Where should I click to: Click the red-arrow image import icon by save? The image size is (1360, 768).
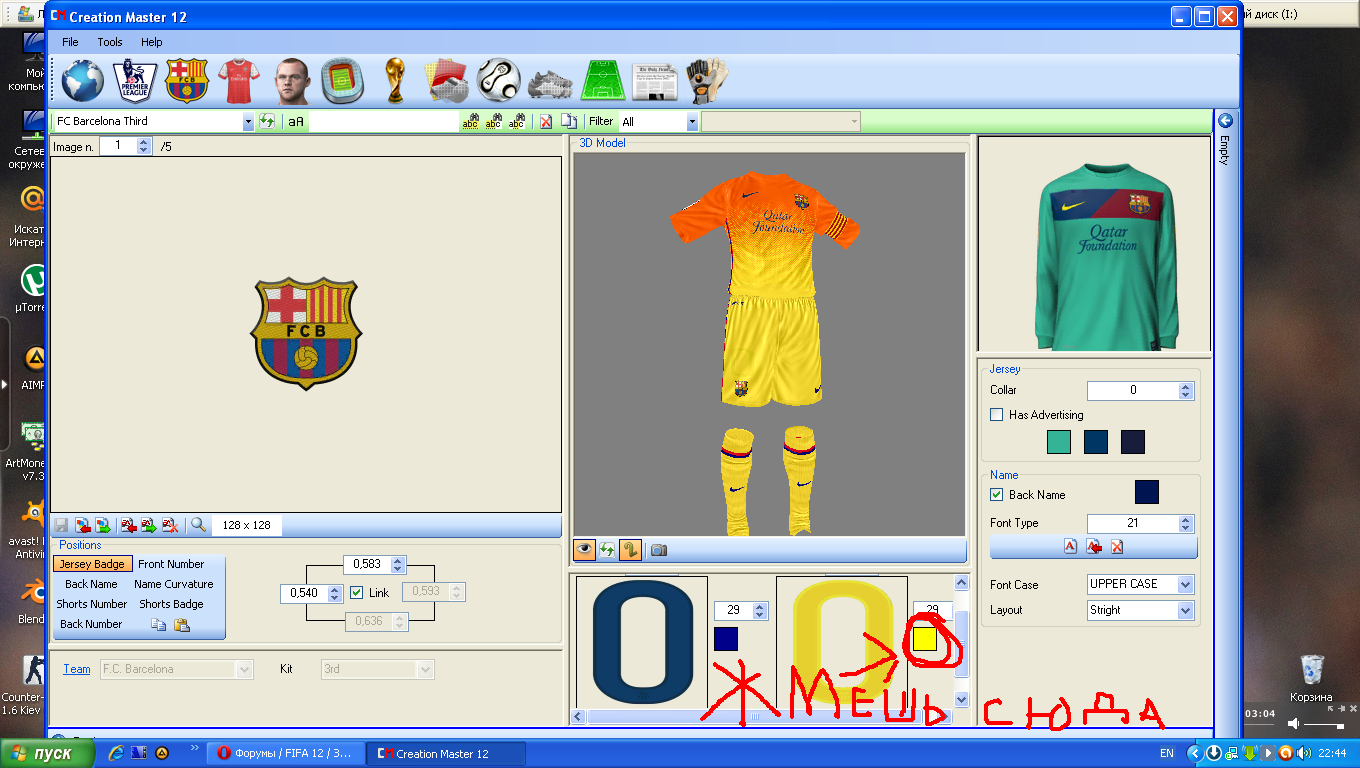tap(83, 524)
